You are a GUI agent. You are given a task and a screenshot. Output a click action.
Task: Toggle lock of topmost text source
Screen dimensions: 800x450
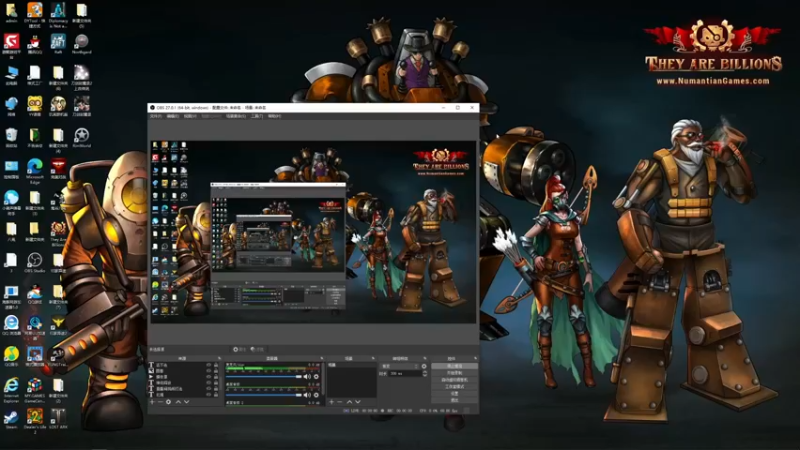[x=216, y=365]
